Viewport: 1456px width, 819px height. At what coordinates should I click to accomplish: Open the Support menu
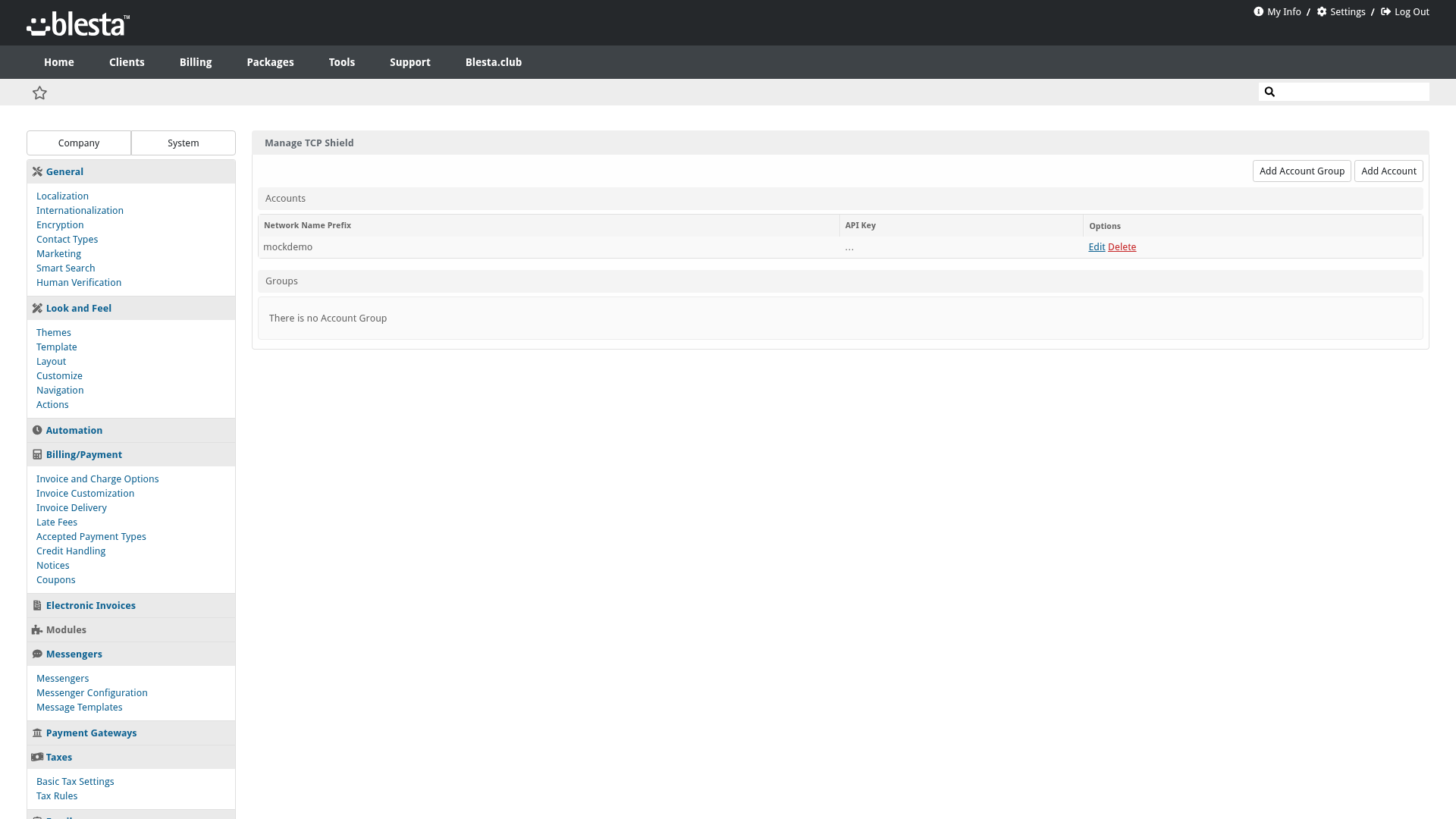pyautogui.click(x=410, y=62)
